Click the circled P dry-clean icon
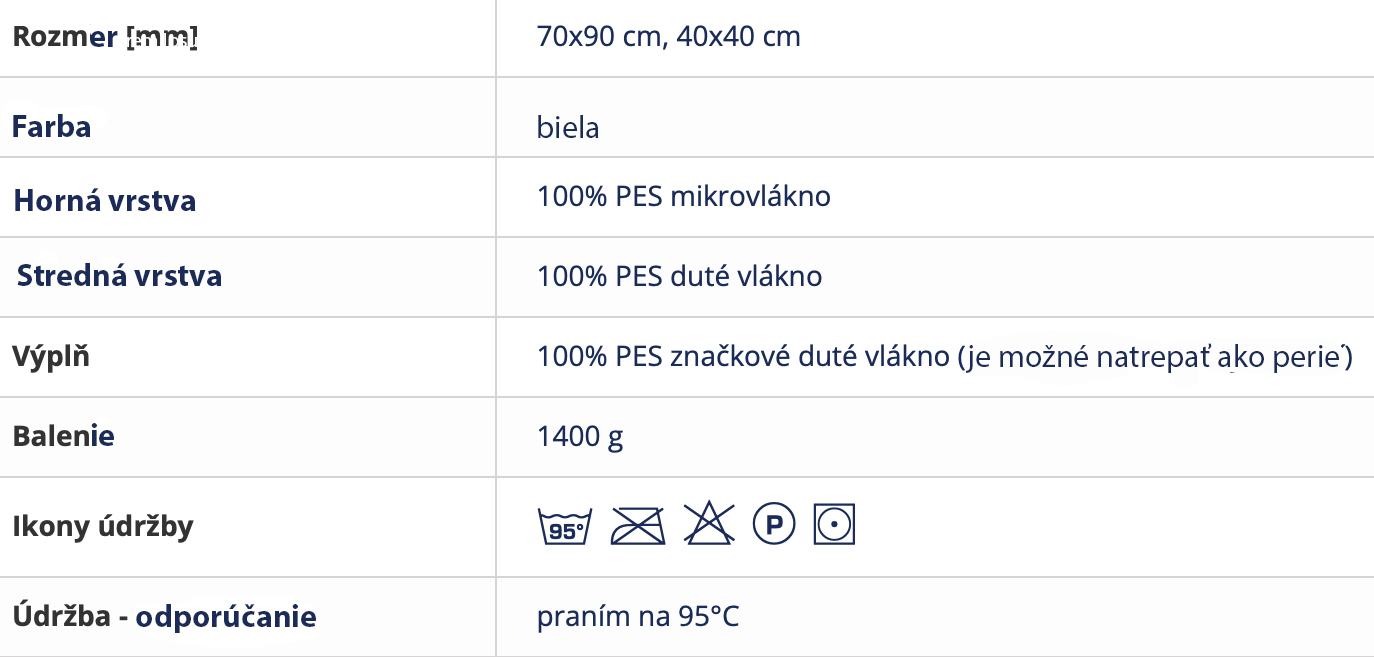The width and height of the screenshot is (1374, 657). click(773, 524)
